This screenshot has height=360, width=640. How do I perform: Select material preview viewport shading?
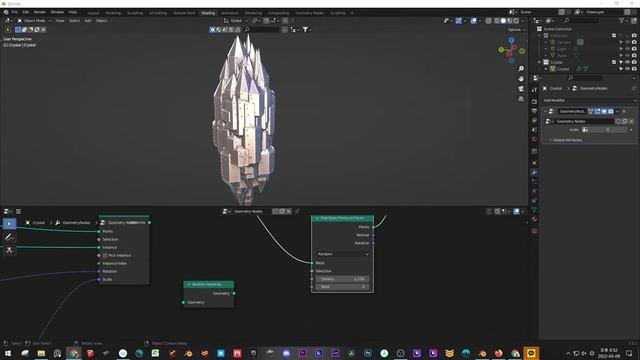pyautogui.click(x=510, y=20)
